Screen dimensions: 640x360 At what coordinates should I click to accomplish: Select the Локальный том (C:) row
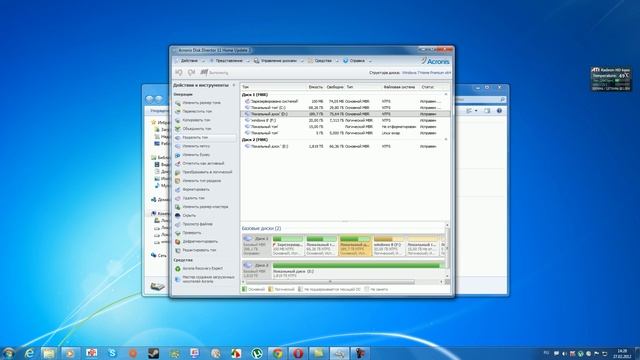pyautogui.click(x=345, y=108)
